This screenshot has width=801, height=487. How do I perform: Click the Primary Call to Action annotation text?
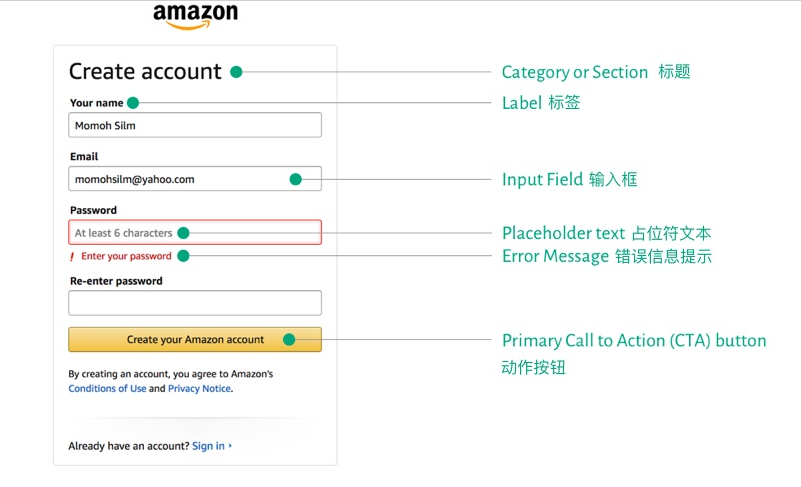pyautogui.click(x=633, y=341)
